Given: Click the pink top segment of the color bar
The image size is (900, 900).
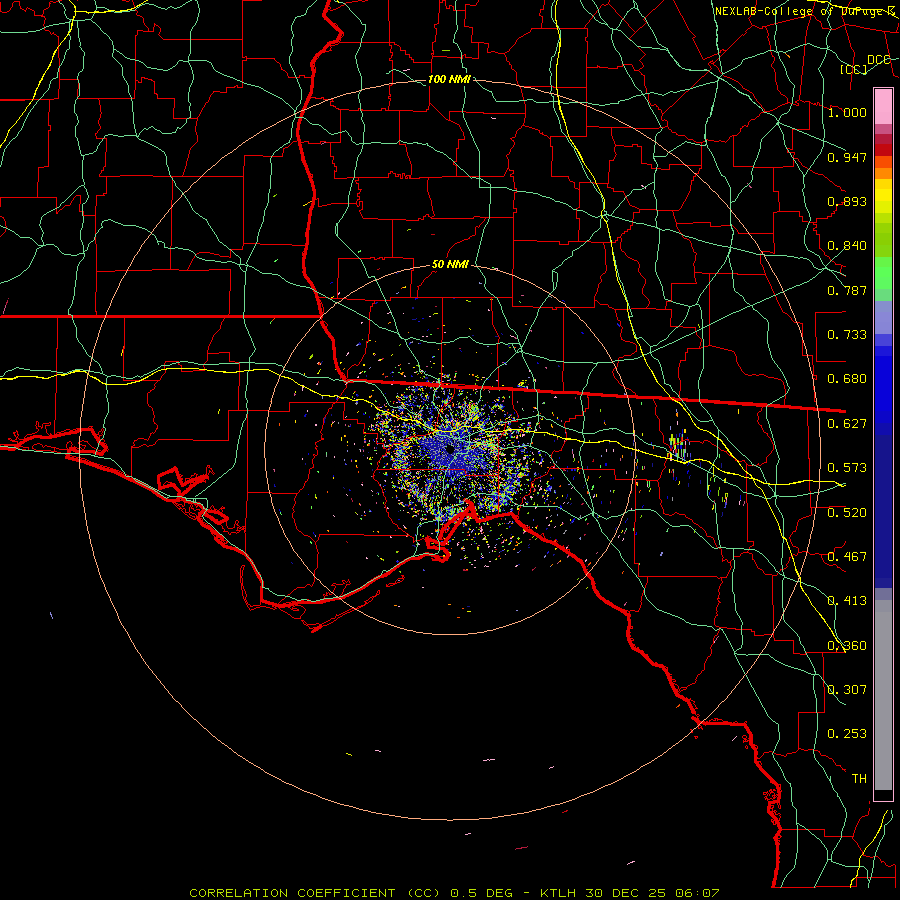Looking at the screenshot, I should pyautogui.click(x=883, y=106).
